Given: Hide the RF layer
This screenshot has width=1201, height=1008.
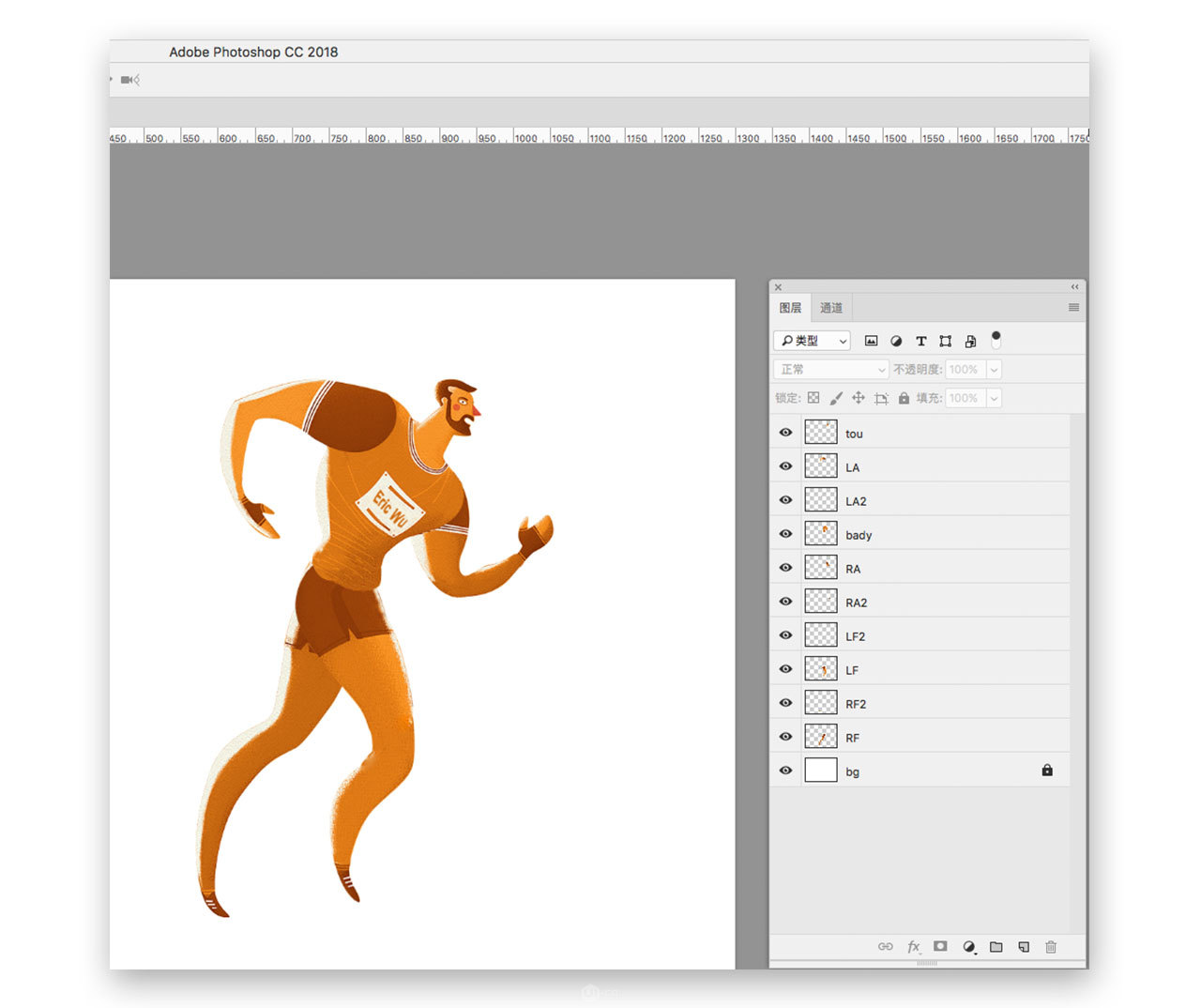Looking at the screenshot, I should 785,737.
